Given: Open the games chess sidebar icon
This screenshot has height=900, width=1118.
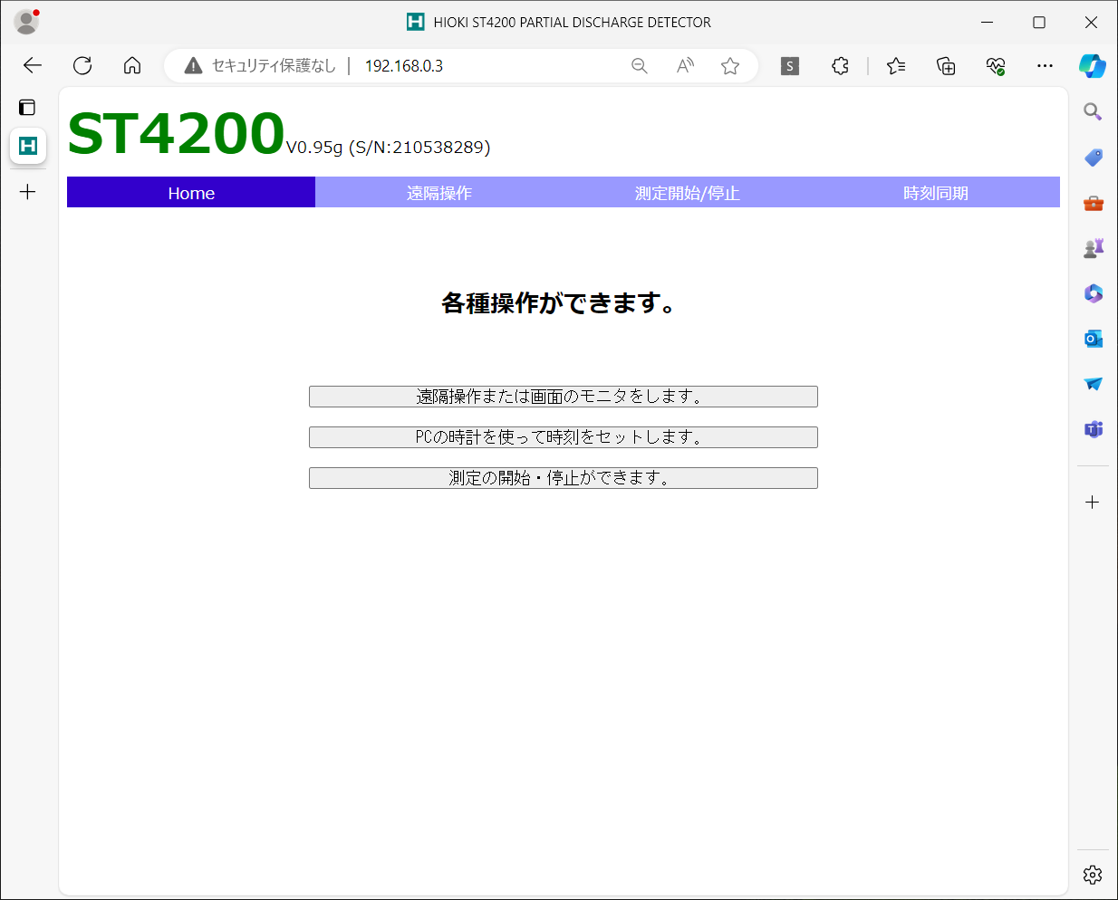Looking at the screenshot, I should click(1093, 248).
